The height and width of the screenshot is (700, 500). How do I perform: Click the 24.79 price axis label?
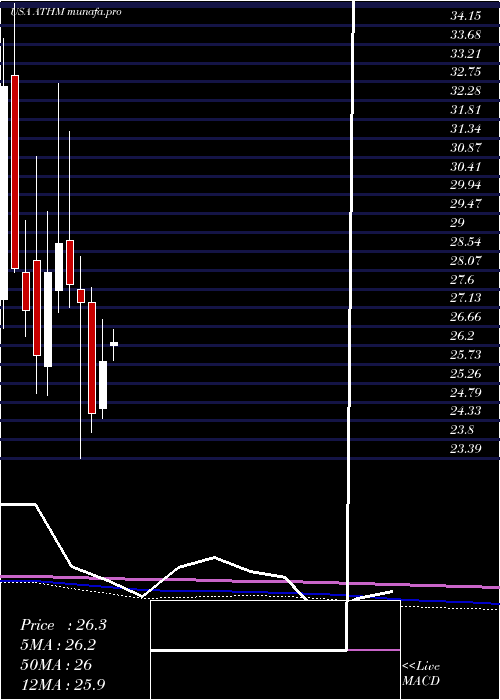click(x=466, y=392)
